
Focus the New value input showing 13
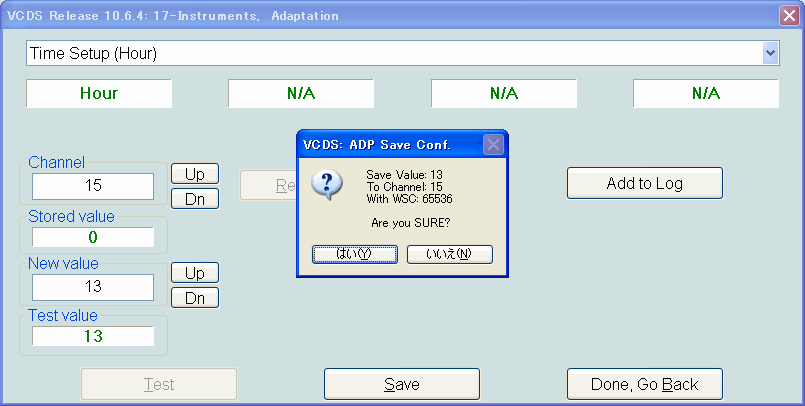(93, 287)
